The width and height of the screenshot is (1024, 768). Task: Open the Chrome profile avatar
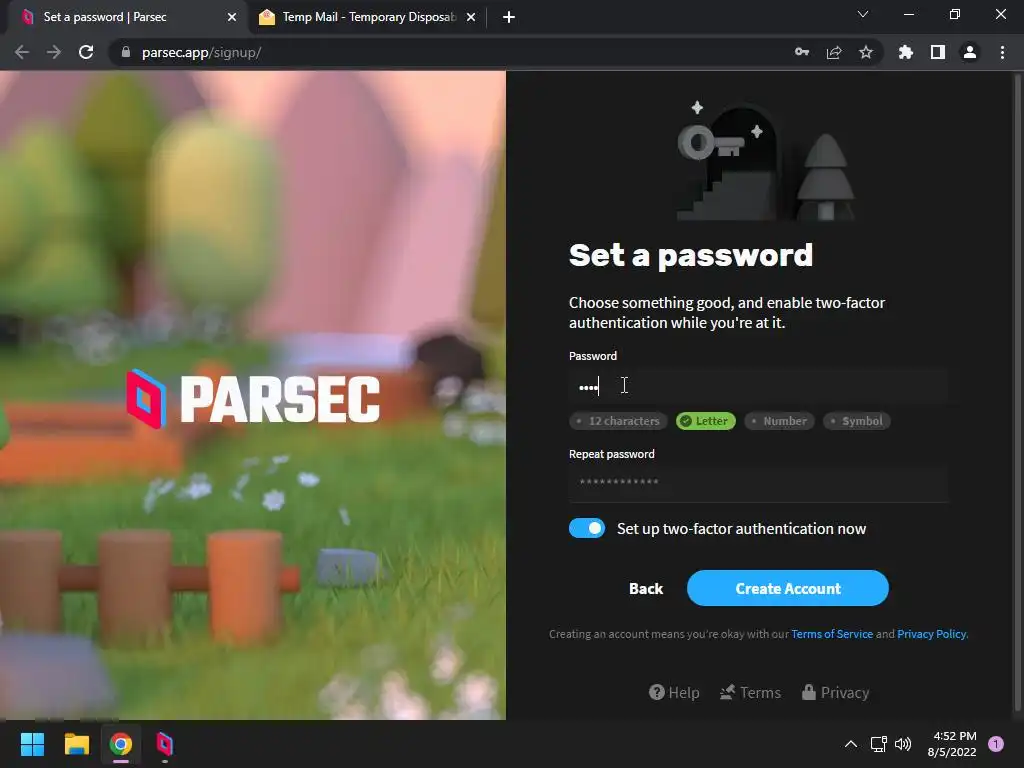click(970, 52)
